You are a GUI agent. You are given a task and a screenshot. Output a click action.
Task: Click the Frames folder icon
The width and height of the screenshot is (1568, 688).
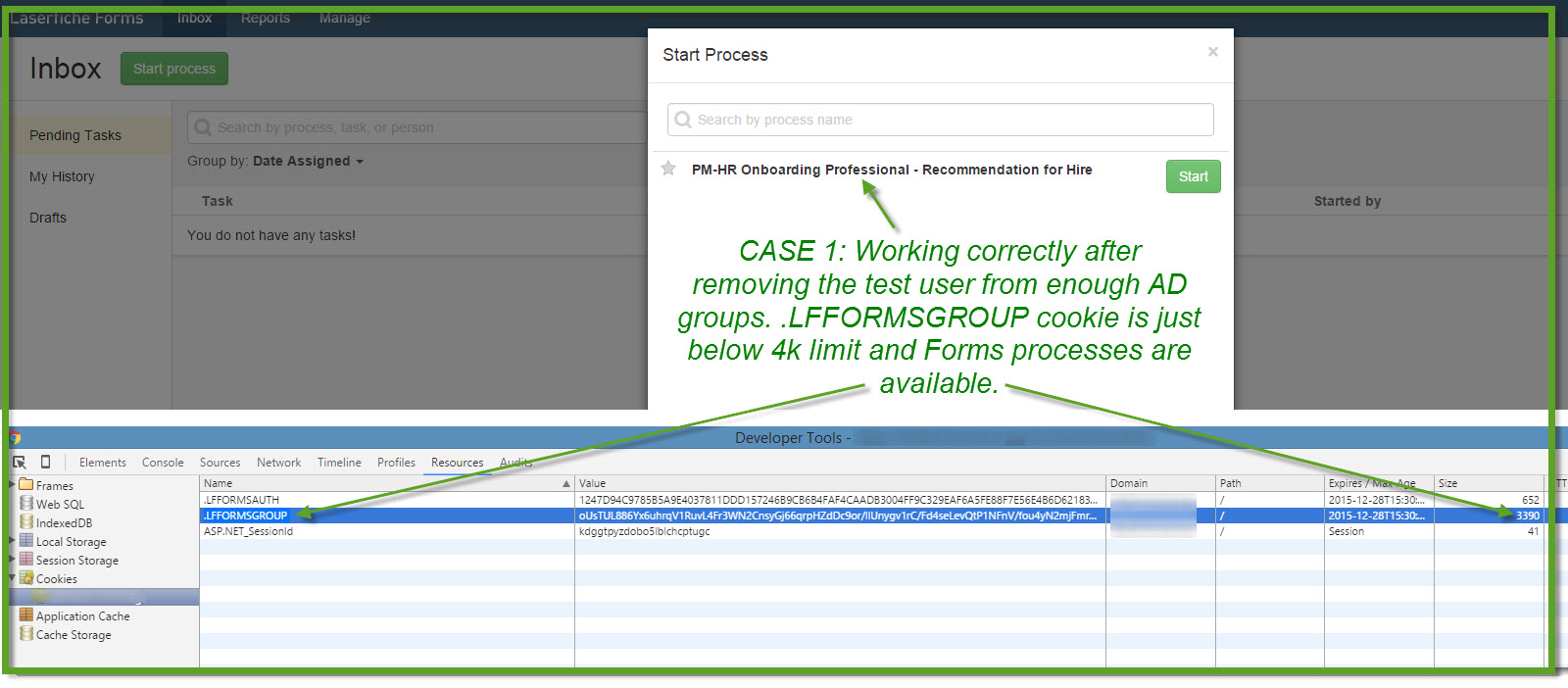pyautogui.click(x=26, y=484)
